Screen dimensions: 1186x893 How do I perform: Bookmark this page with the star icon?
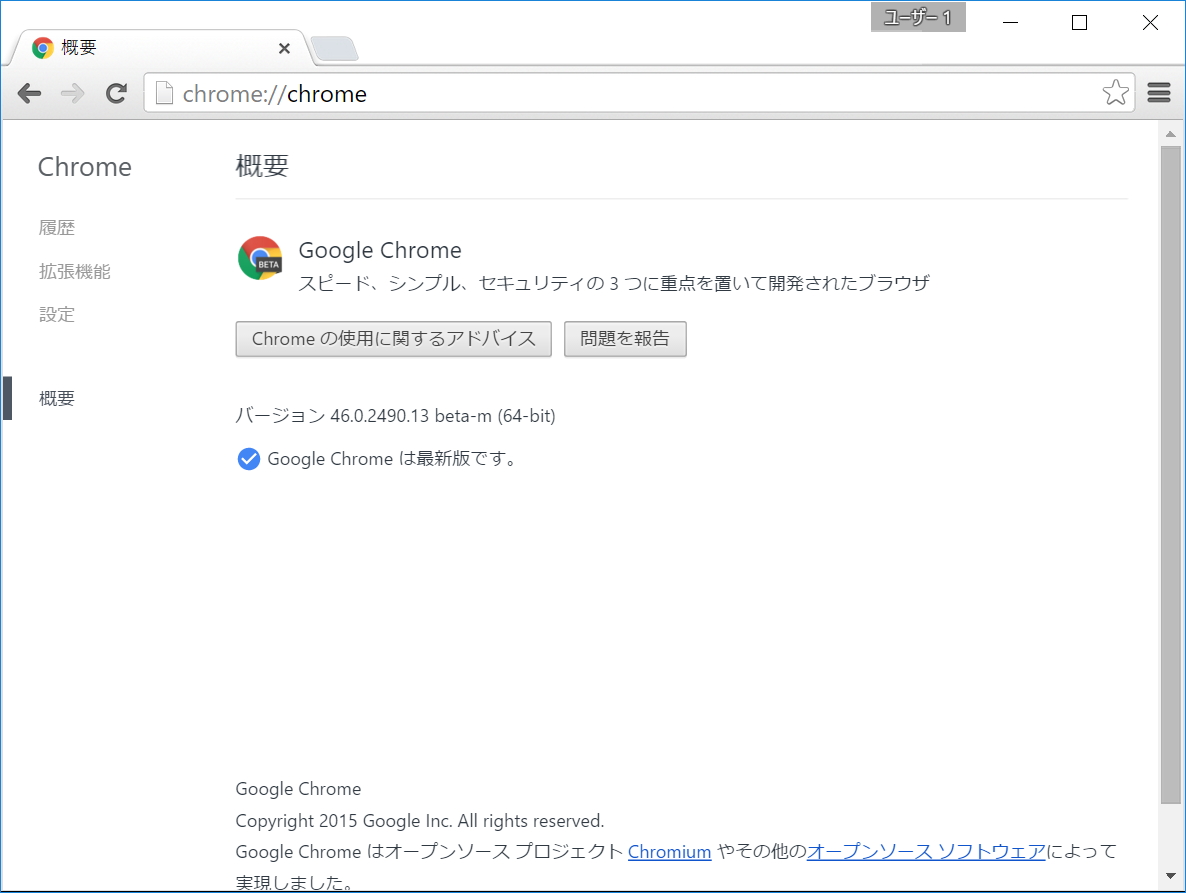1114,92
